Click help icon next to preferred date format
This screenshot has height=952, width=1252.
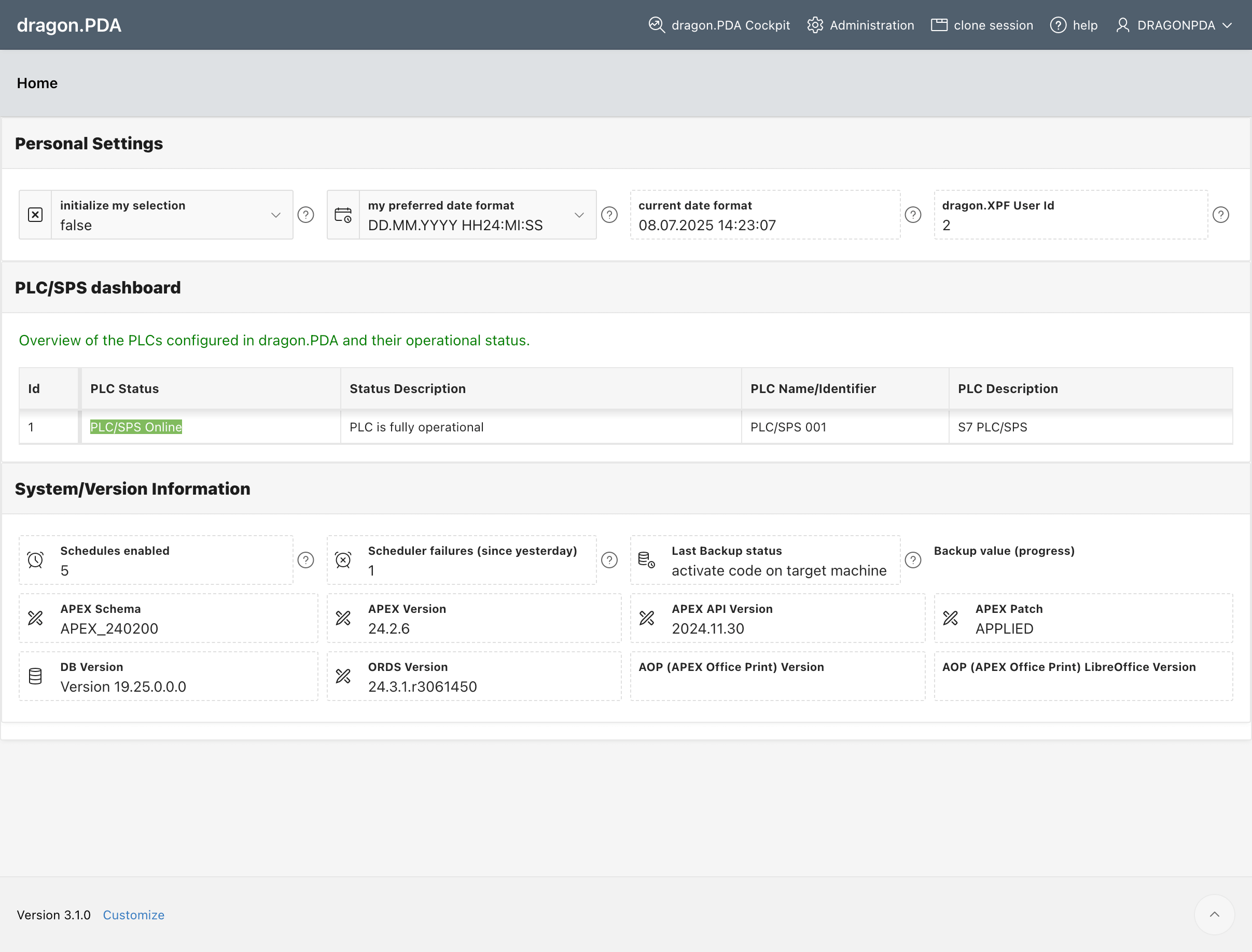[x=609, y=215]
